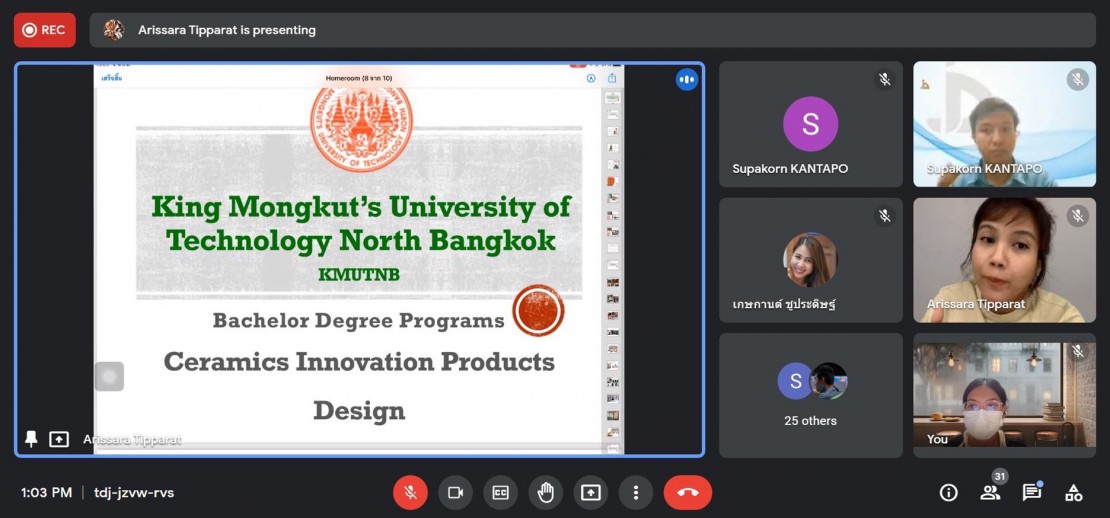
Task: Open the chat messages panel
Action: (1031, 493)
